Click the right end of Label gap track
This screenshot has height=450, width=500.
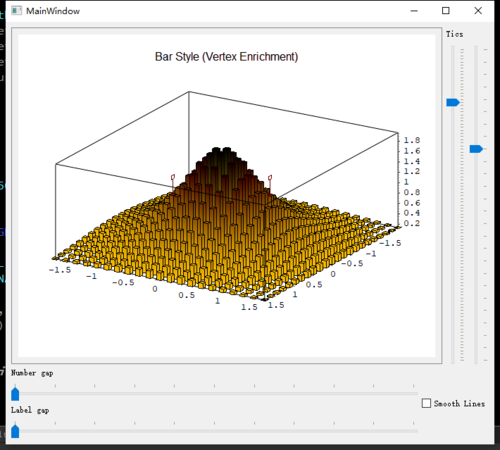pos(415,431)
